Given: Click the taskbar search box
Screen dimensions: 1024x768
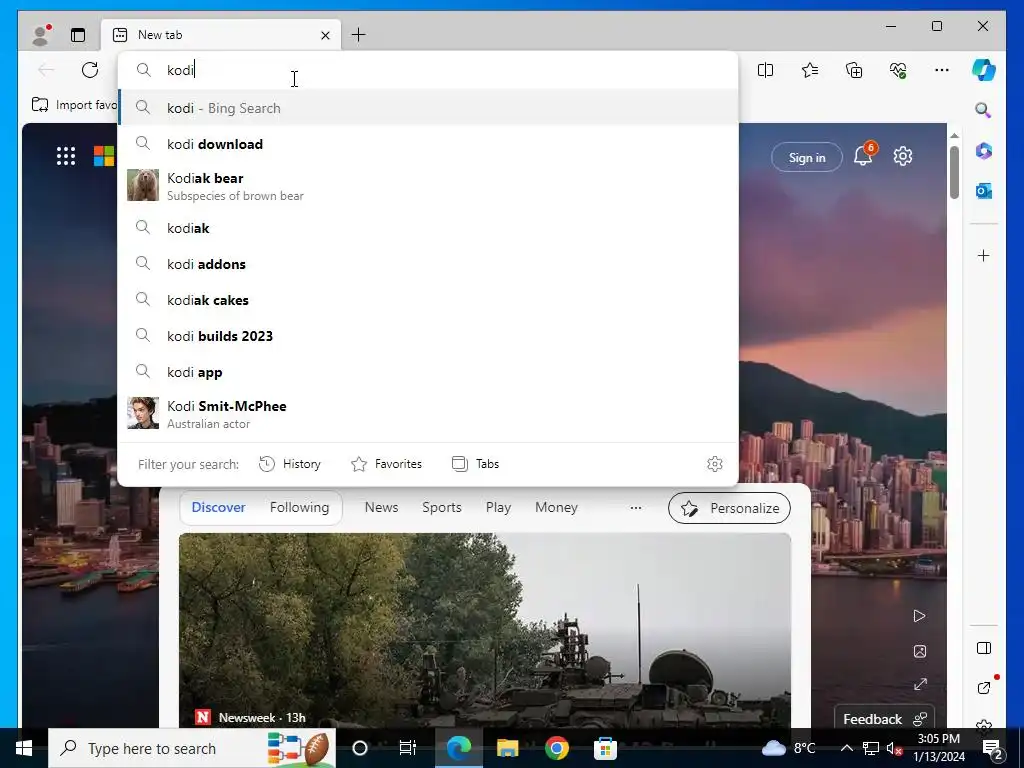Looking at the screenshot, I should [191, 748].
